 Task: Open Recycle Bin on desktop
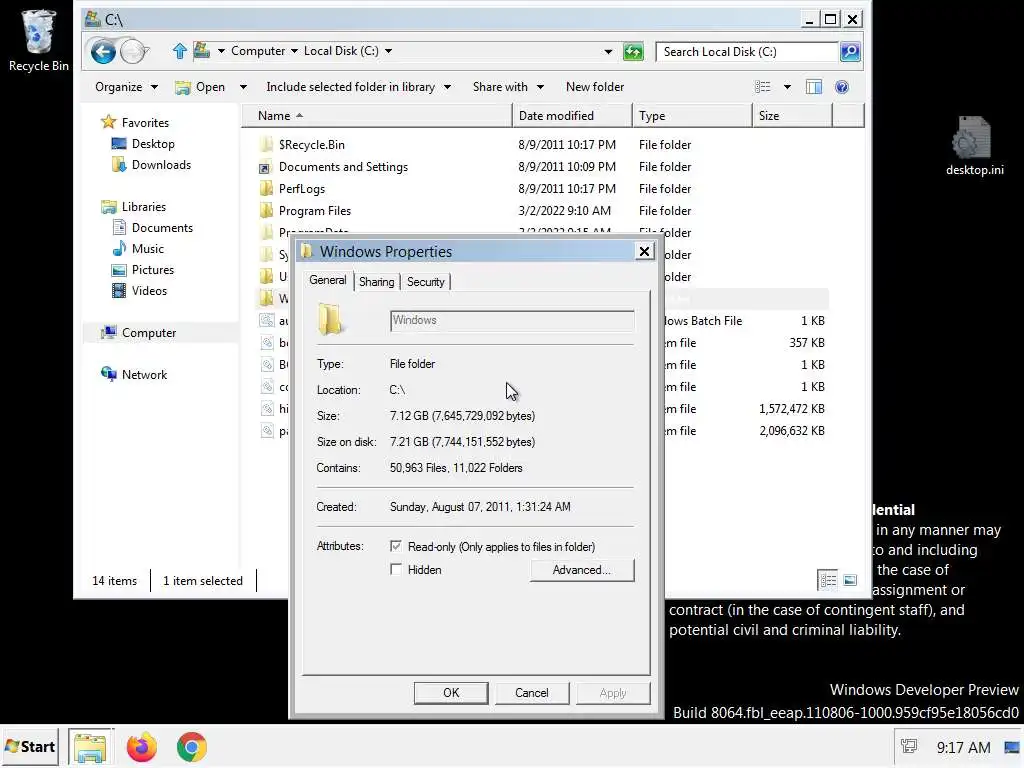[x=39, y=40]
